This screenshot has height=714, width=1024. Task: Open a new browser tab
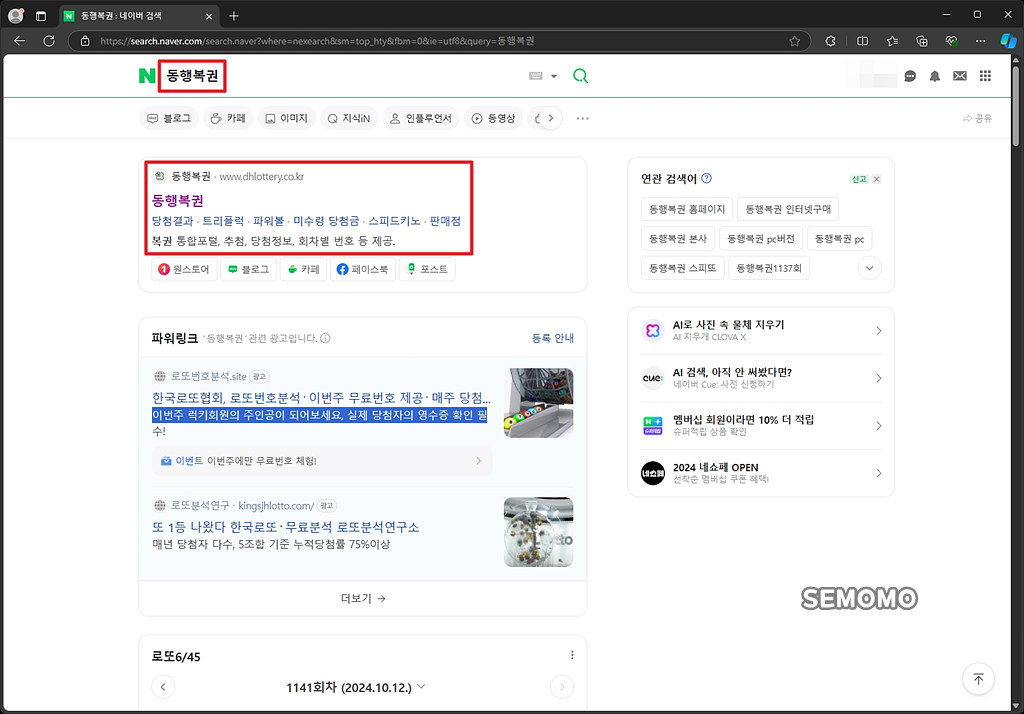click(234, 16)
